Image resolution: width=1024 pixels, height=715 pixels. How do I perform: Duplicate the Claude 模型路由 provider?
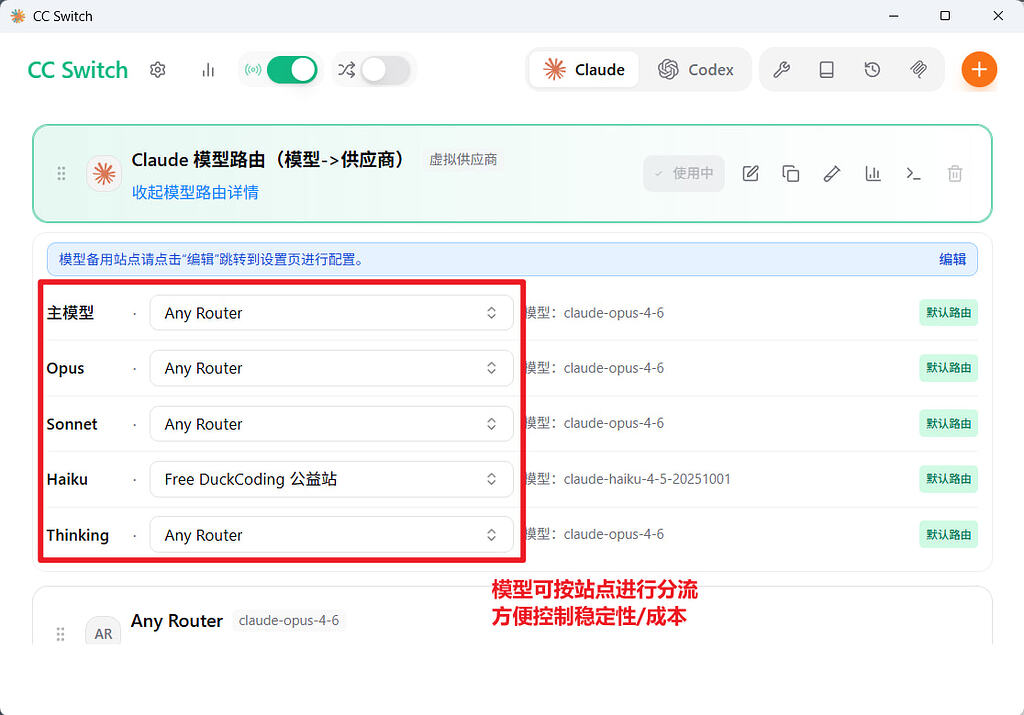[x=791, y=173]
